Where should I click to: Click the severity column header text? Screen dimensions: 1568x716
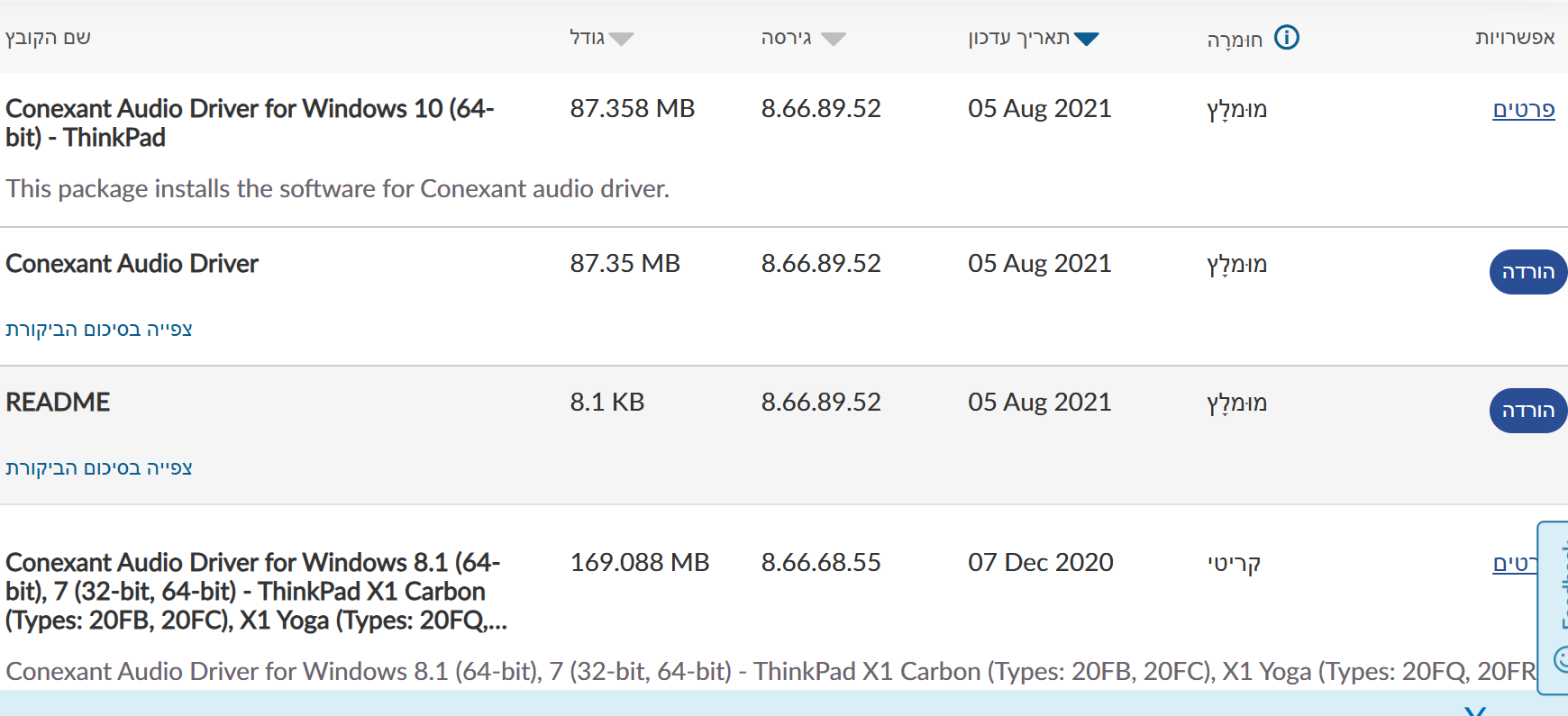pos(1235,40)
